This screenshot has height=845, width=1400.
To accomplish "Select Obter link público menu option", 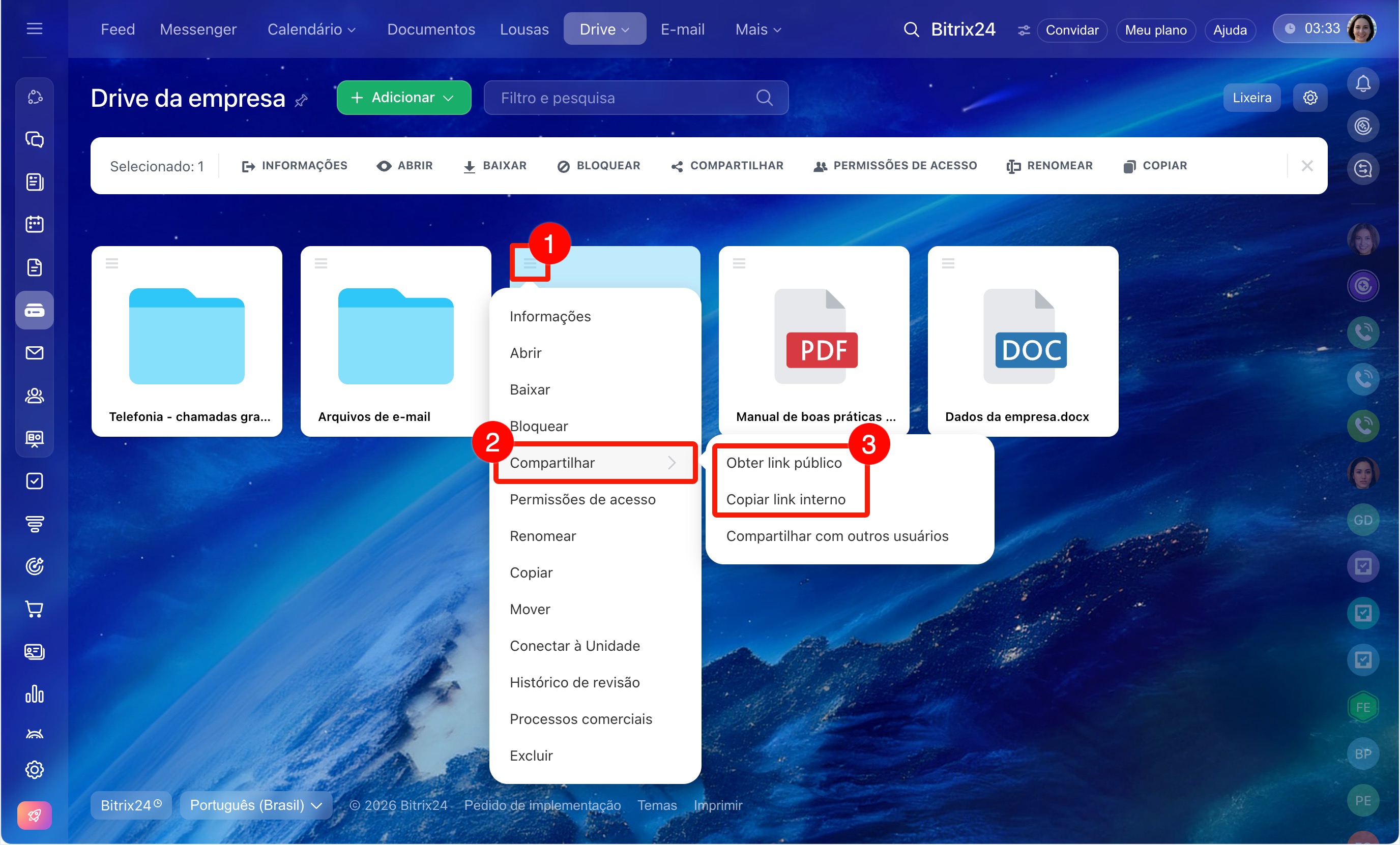I will click(x=783, y=463).
